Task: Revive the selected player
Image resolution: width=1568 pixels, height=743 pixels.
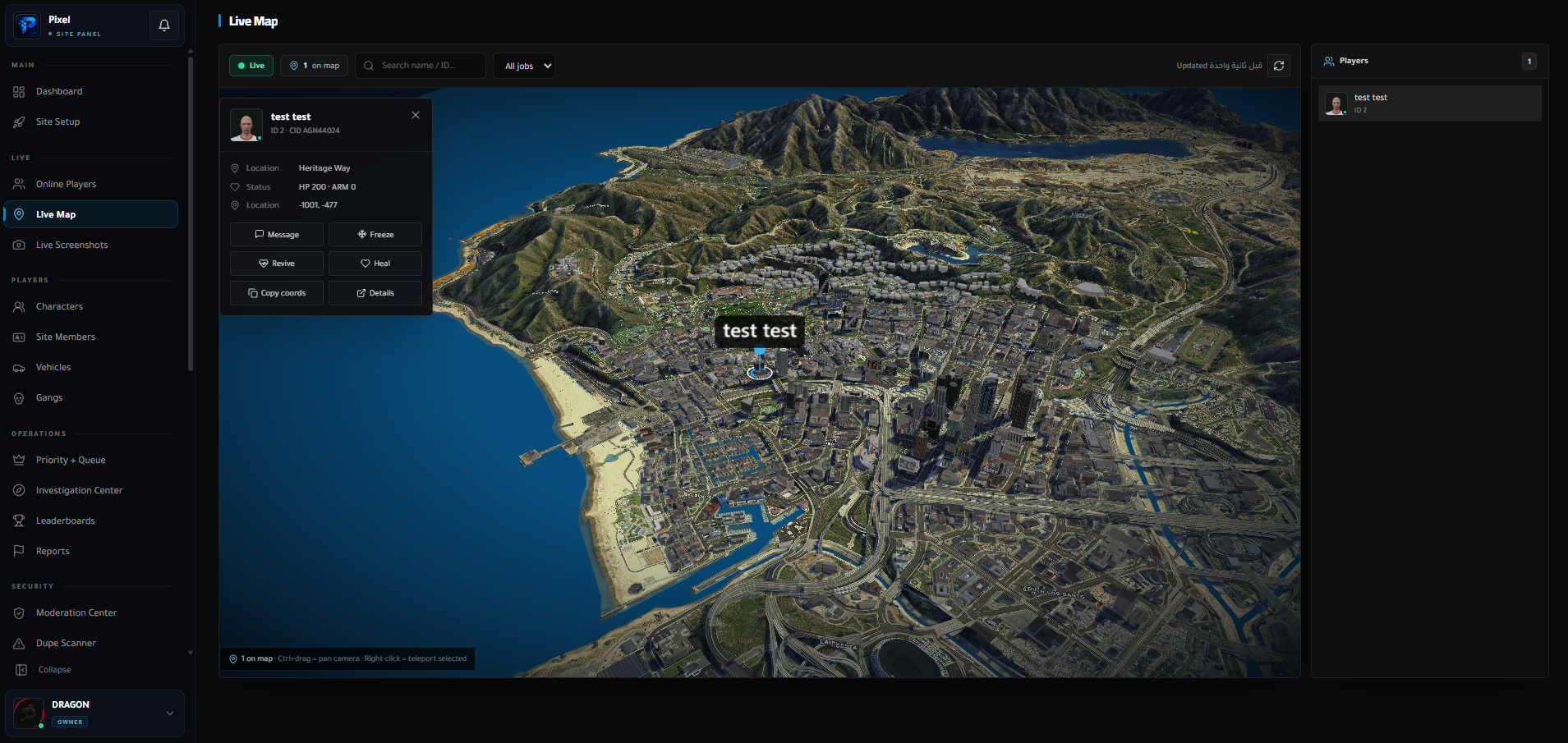Action: click(x=277, y=264)
